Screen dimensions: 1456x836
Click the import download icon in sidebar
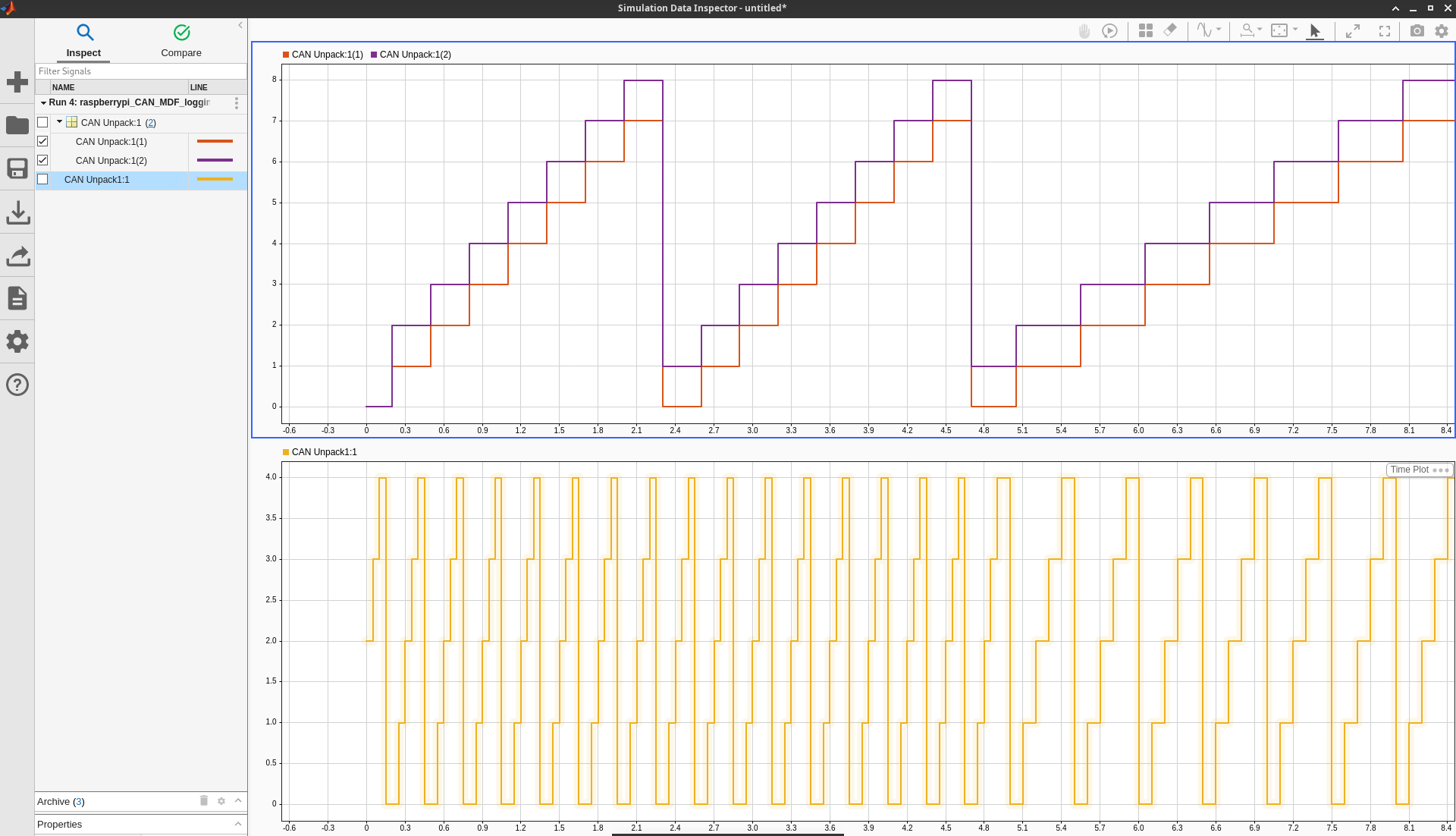(17, 212)
